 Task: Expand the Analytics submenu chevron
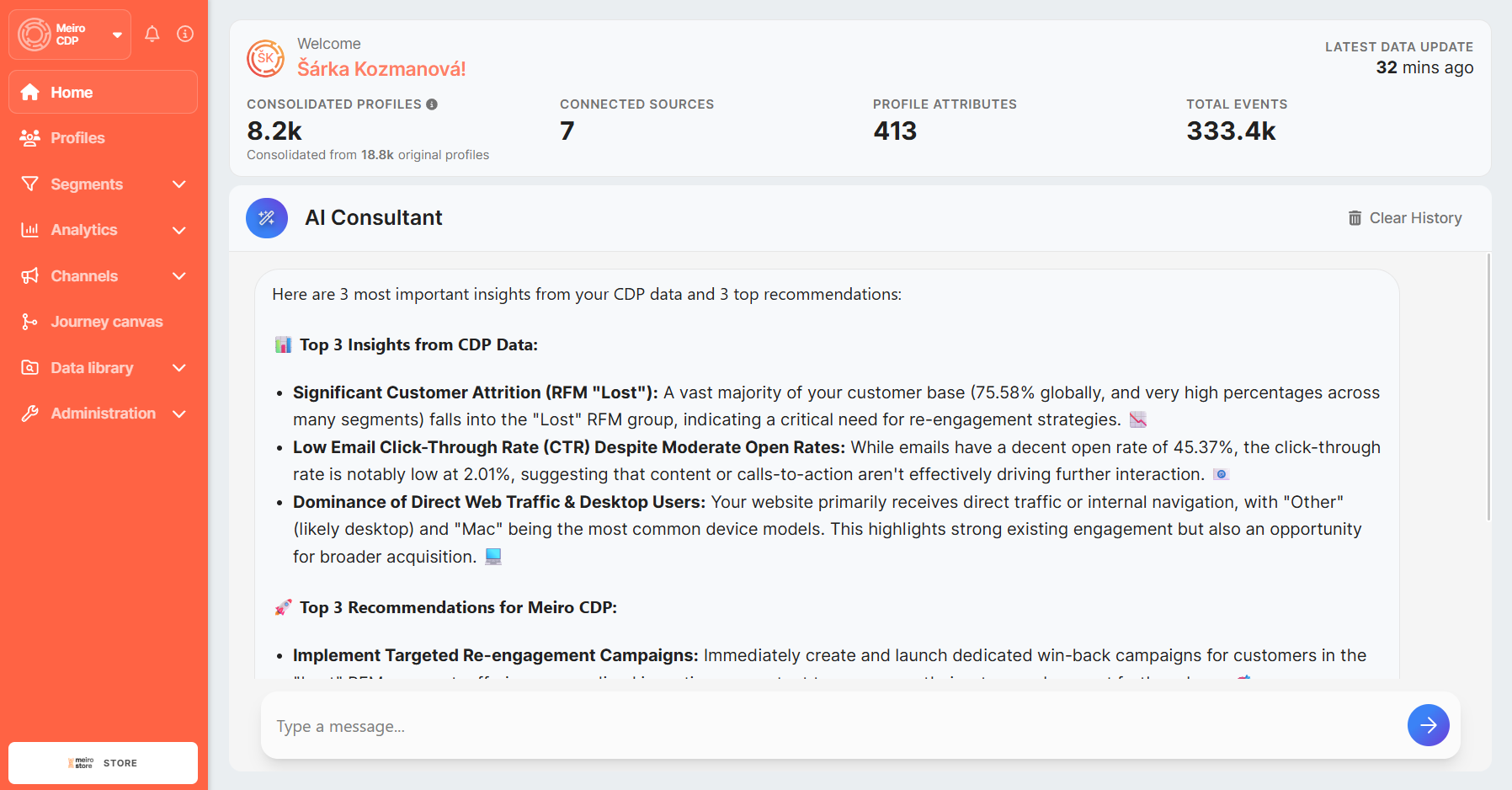[178, 230]
